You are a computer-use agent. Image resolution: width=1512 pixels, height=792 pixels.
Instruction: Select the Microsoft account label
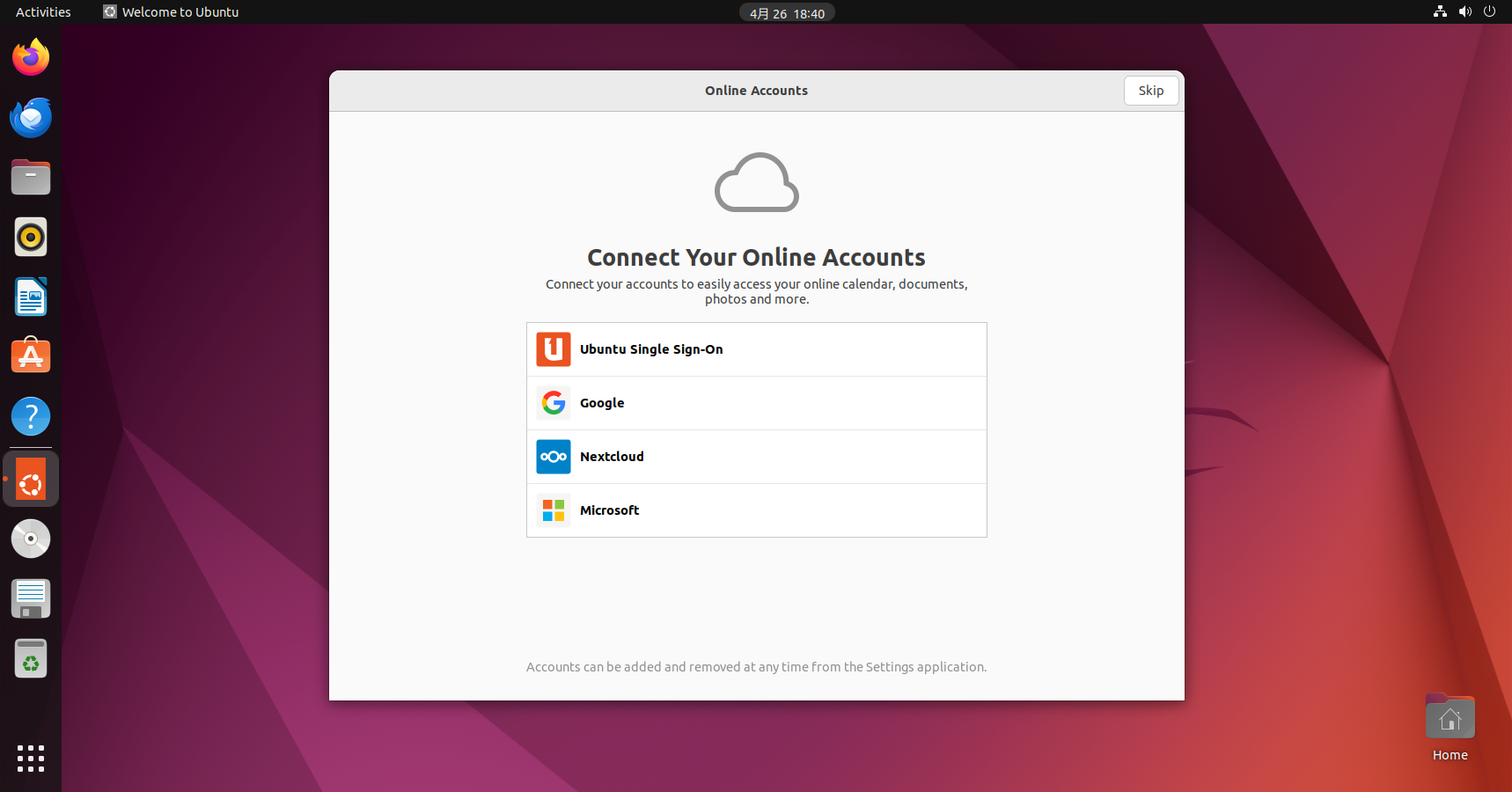(x=609, y=510)
